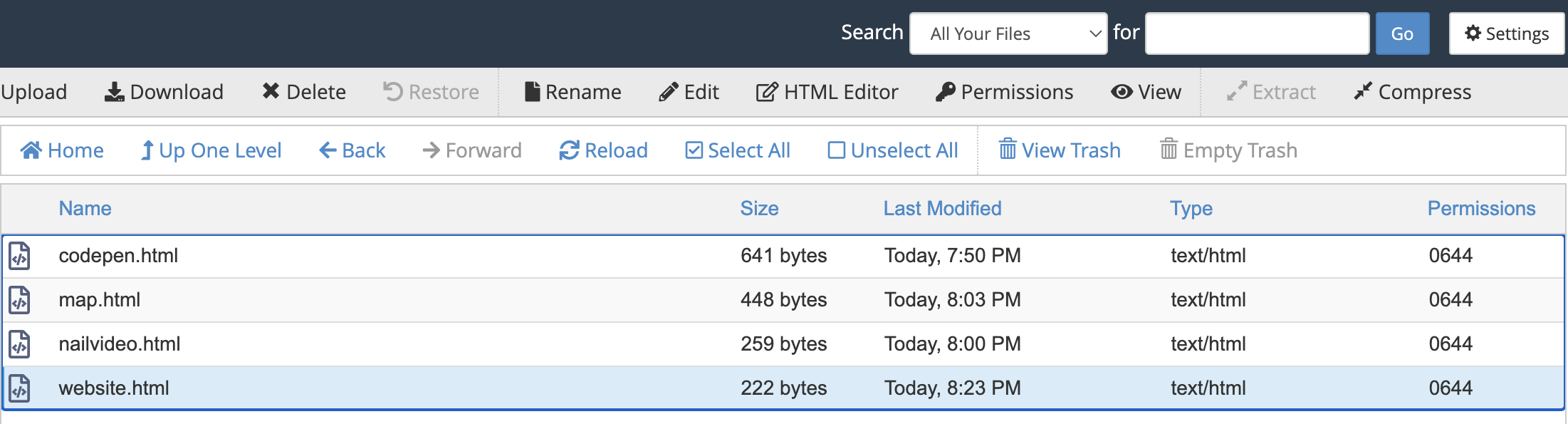Open the Settings button
This screenshot has height=424, width=1568.
pyautogui.click(x=1507, y=33)
